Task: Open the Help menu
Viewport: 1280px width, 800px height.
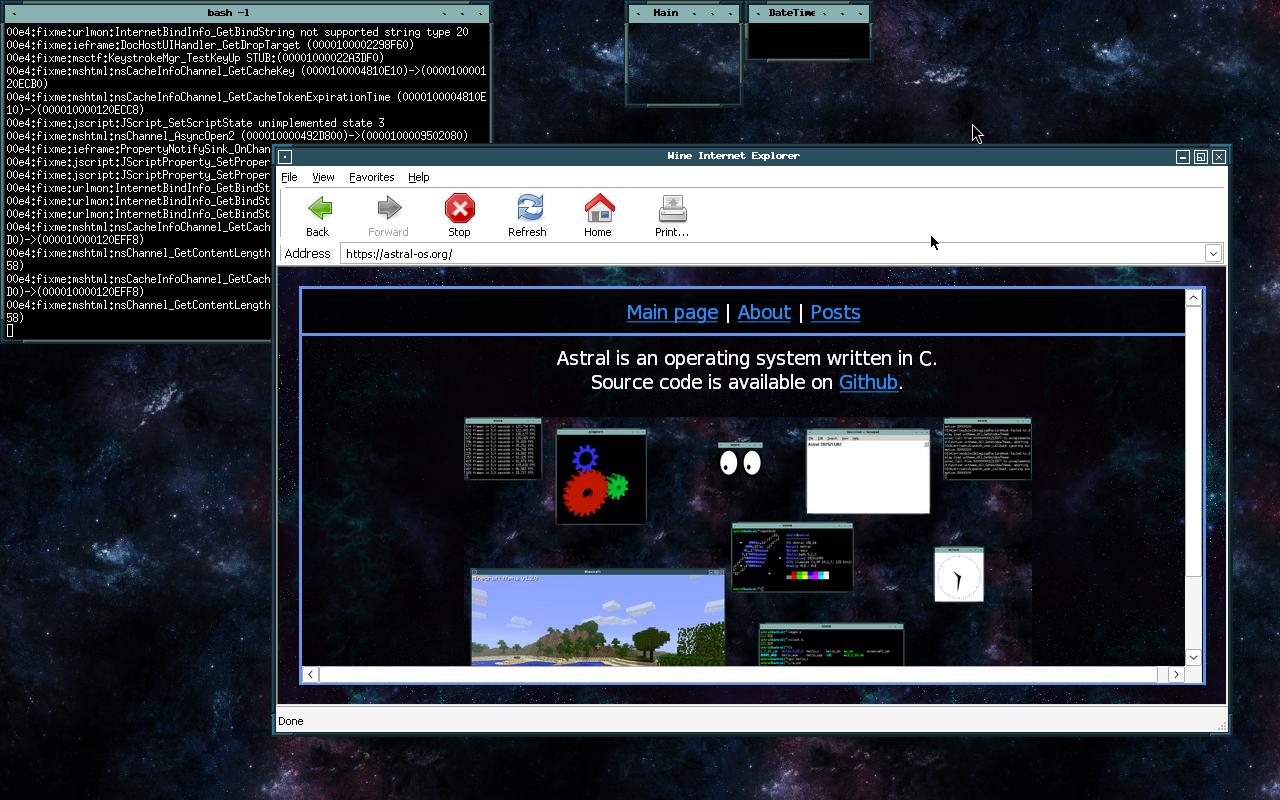Action: pyautogui.click(x=419, y=177)
